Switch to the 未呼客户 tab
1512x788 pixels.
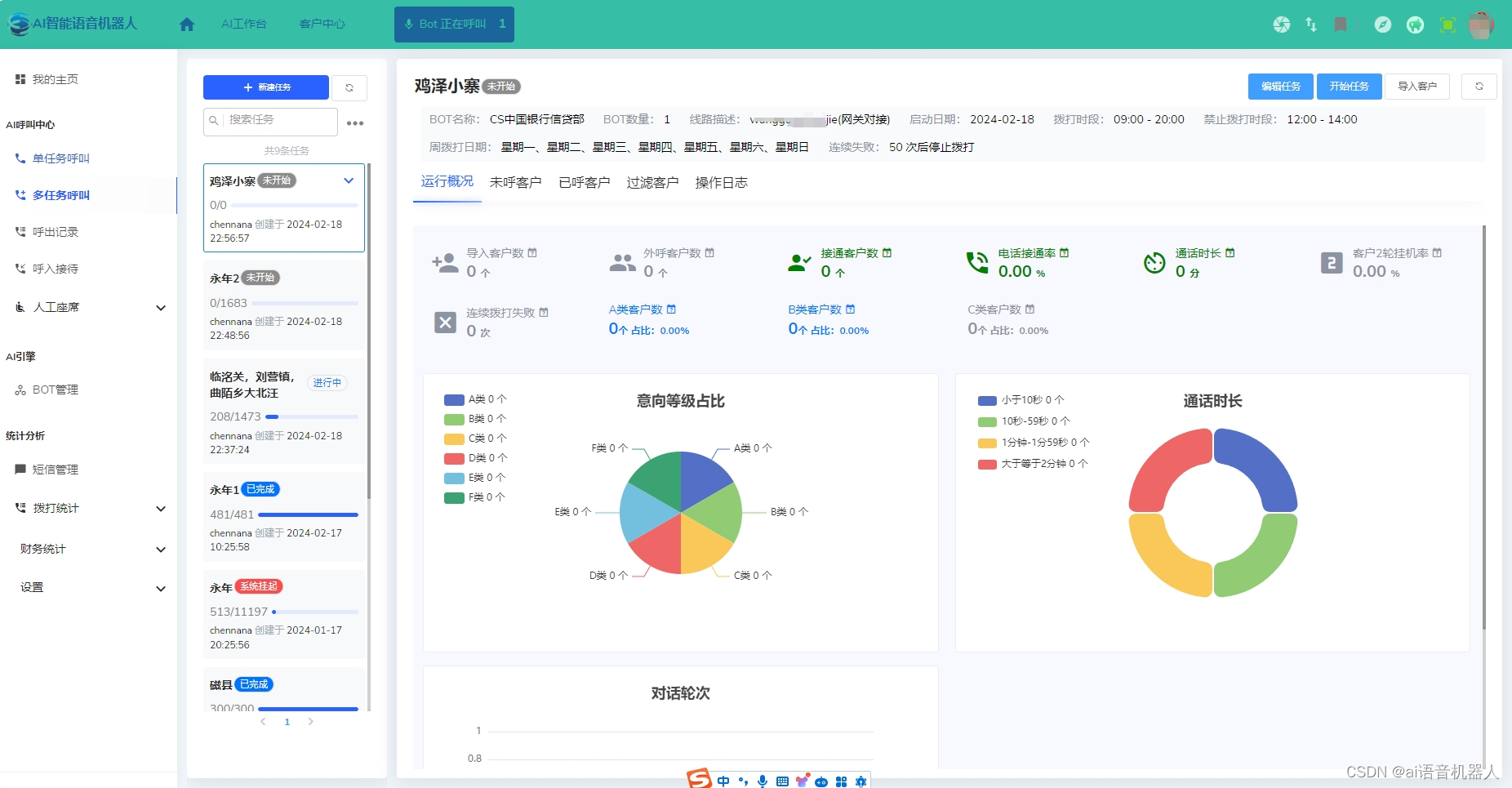coord(515,182)
